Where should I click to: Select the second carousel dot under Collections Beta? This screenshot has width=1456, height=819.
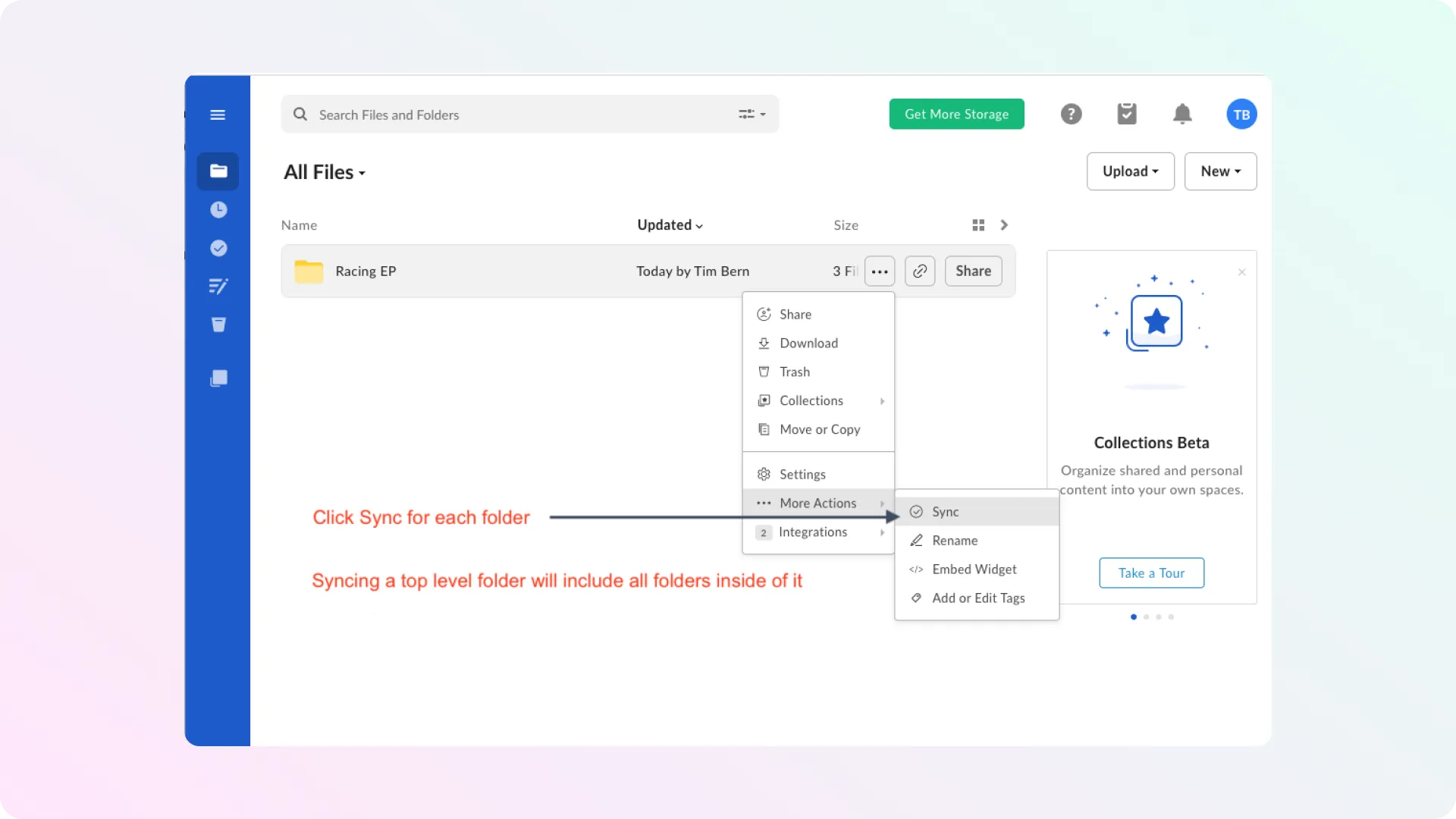(1146, 617)
